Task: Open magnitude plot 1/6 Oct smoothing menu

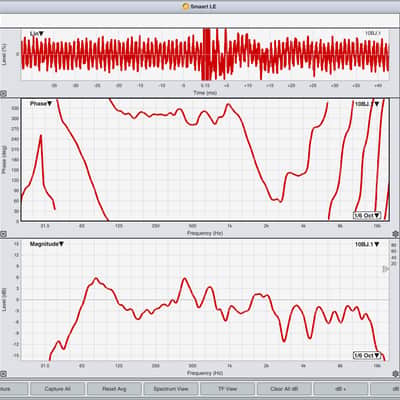Action: [367, 355]
